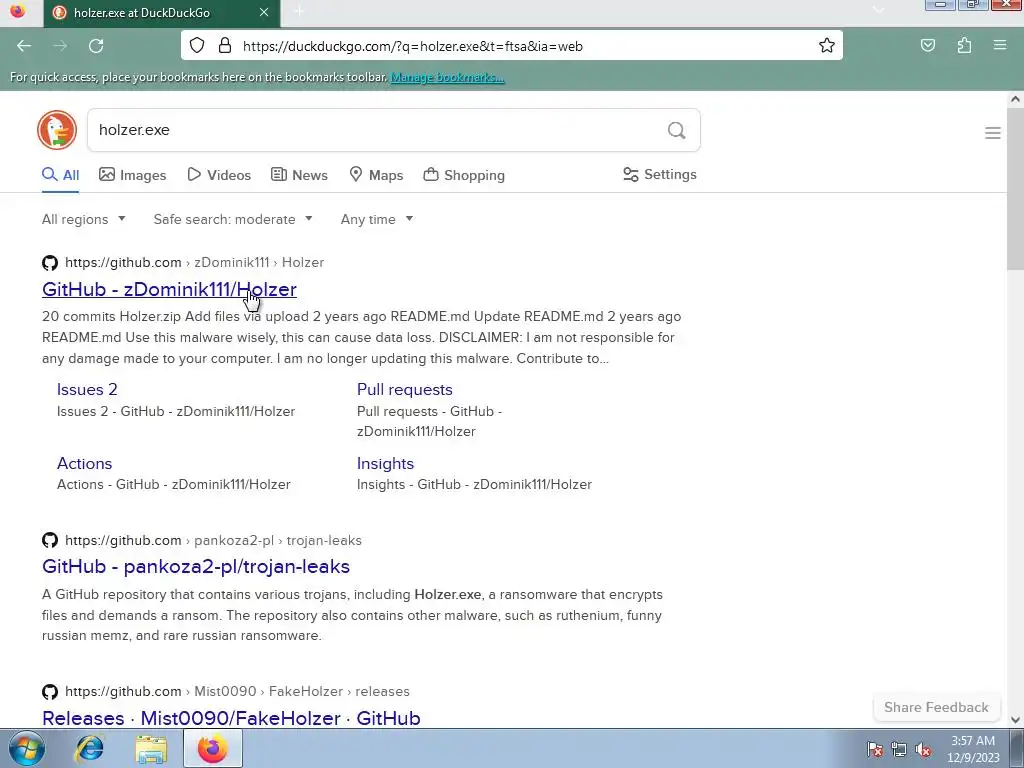
Task: Click the muted speaker tray icon
Action: pos(923,749)
